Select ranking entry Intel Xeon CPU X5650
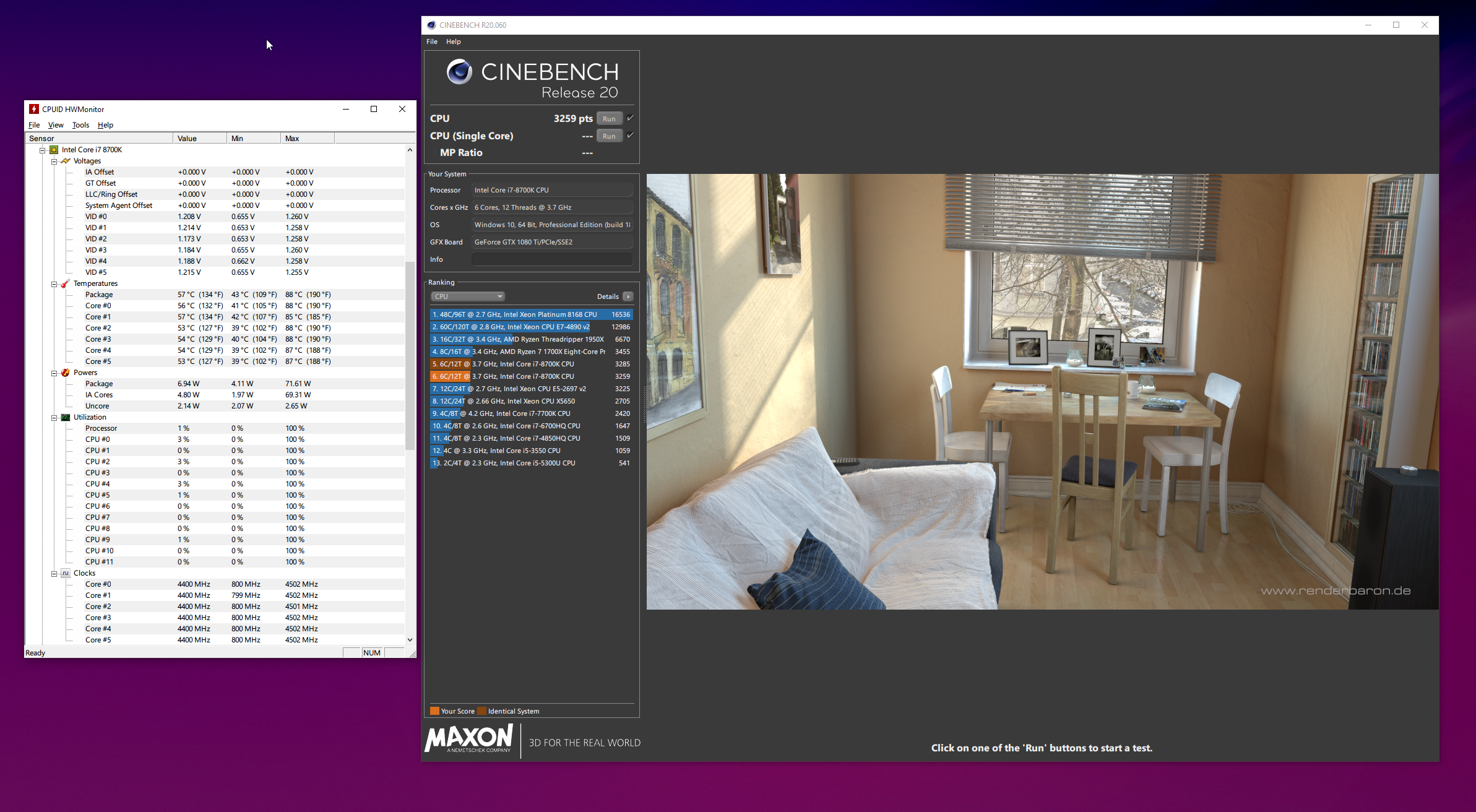 coord(531,401)
